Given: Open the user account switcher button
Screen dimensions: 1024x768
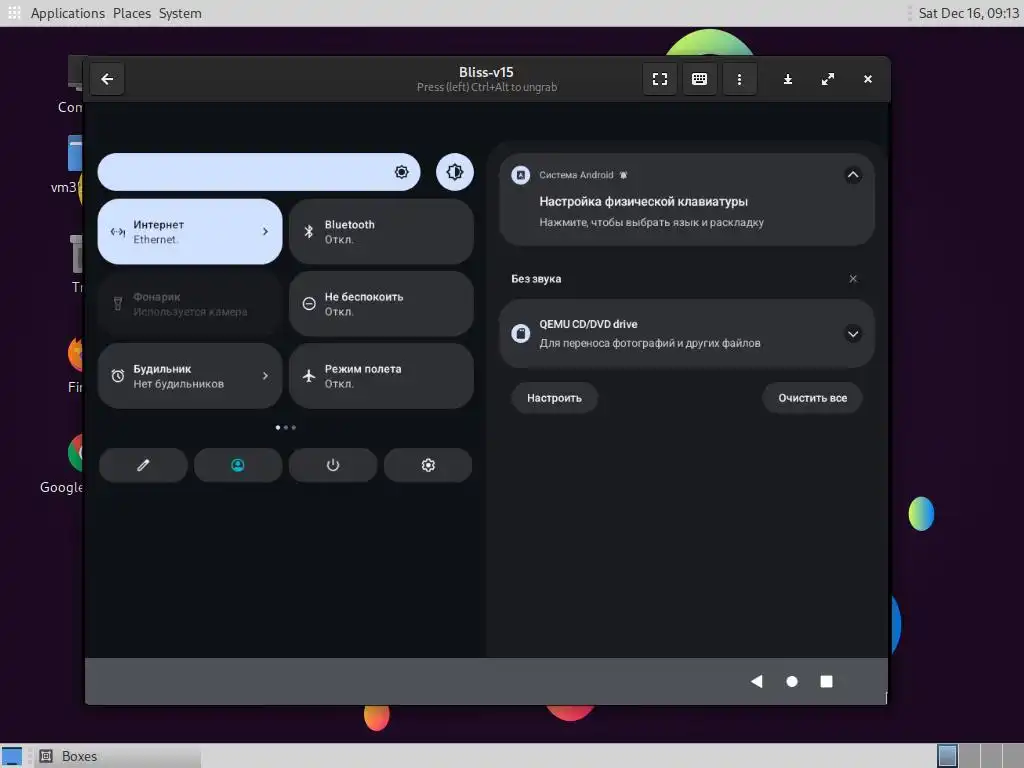Looking at the screenshot, I should [238, 465].
